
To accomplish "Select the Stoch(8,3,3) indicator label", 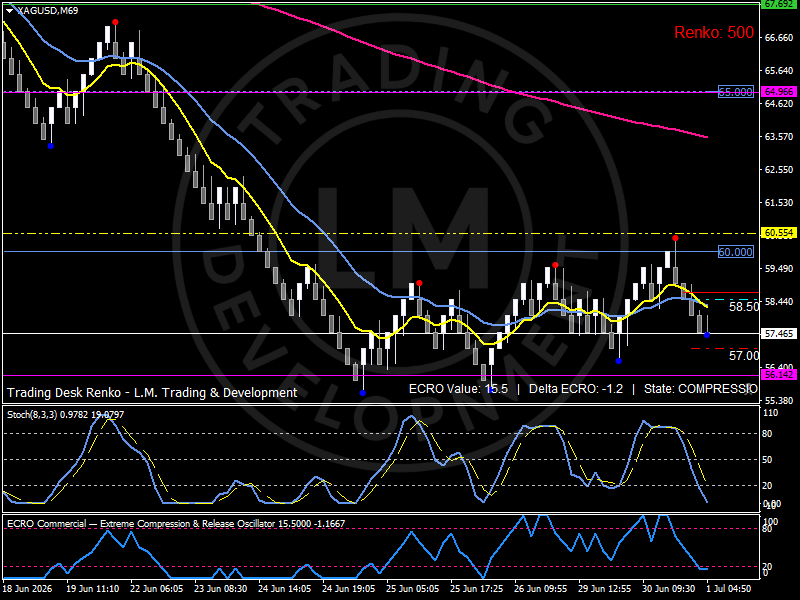I will [x=65, y=415].
